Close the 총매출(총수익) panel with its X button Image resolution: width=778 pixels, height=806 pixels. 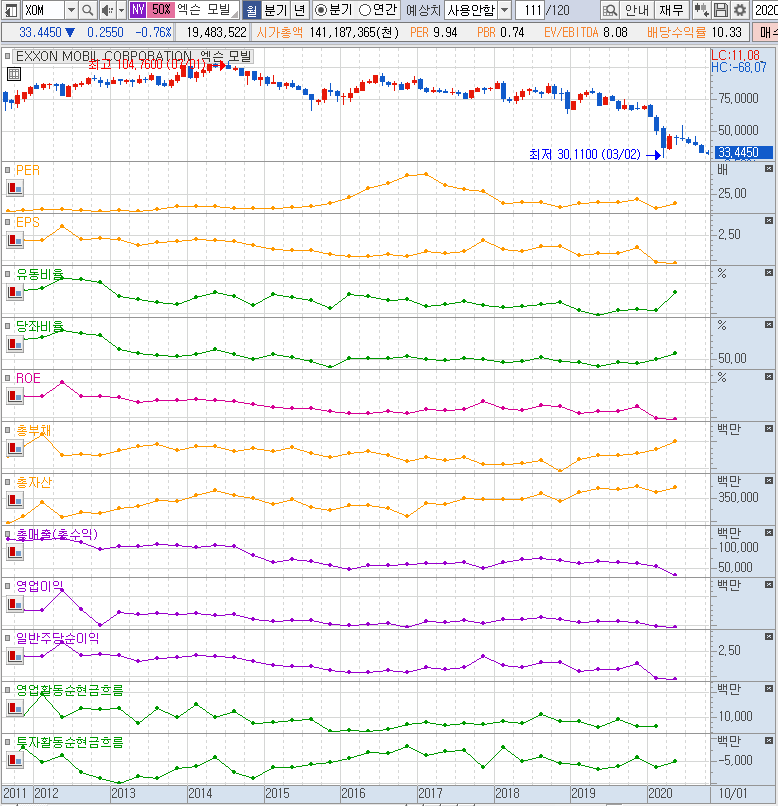[769, 532]
